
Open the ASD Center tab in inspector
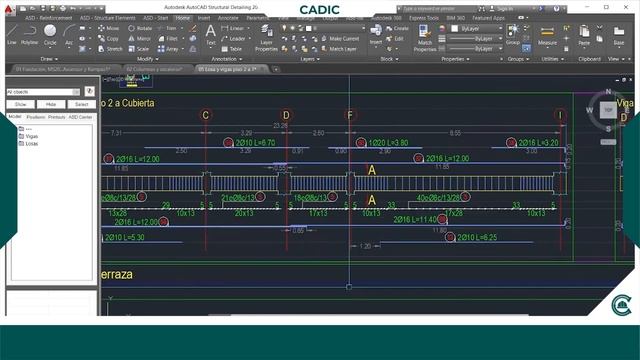tap(80, 117)
